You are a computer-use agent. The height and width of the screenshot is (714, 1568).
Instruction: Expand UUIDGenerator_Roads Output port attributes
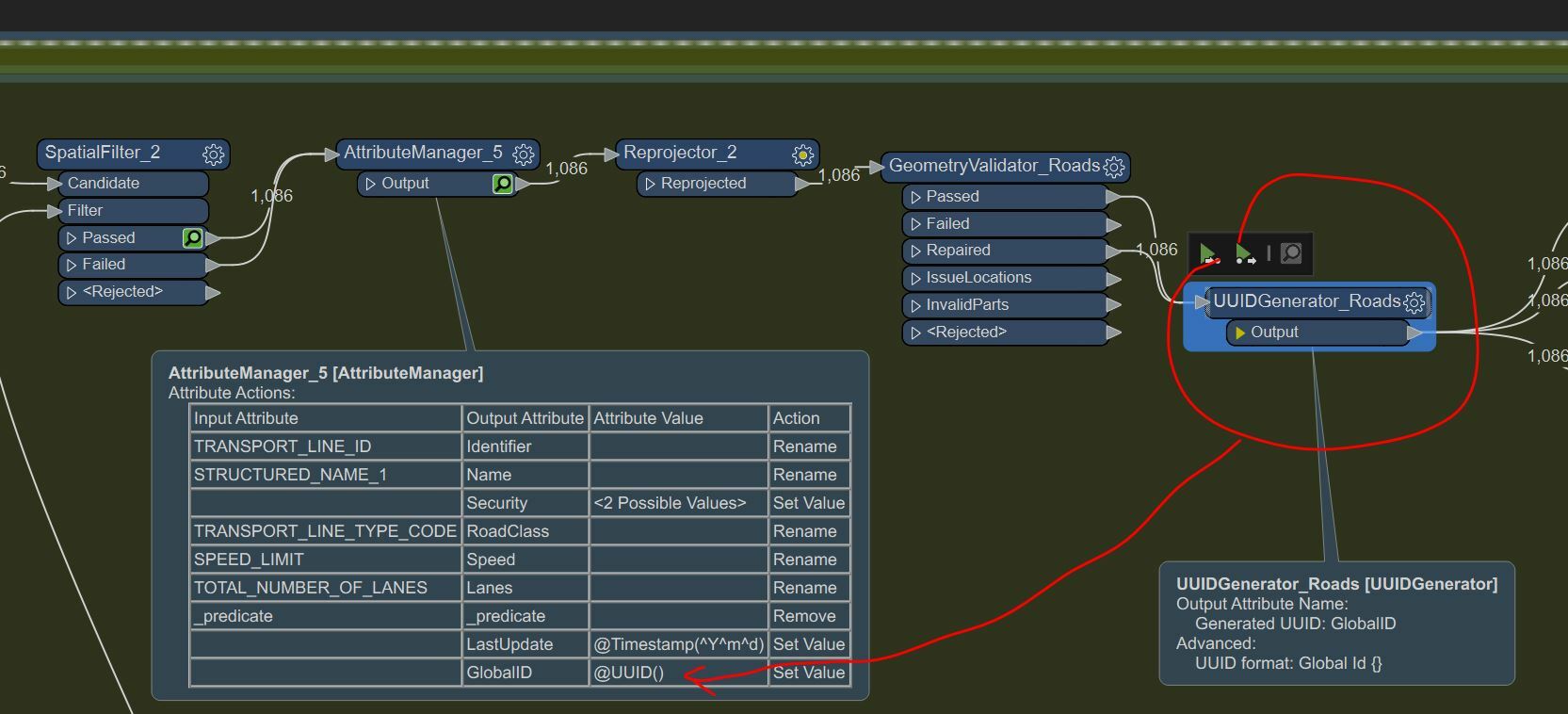tap(1240, 333)
